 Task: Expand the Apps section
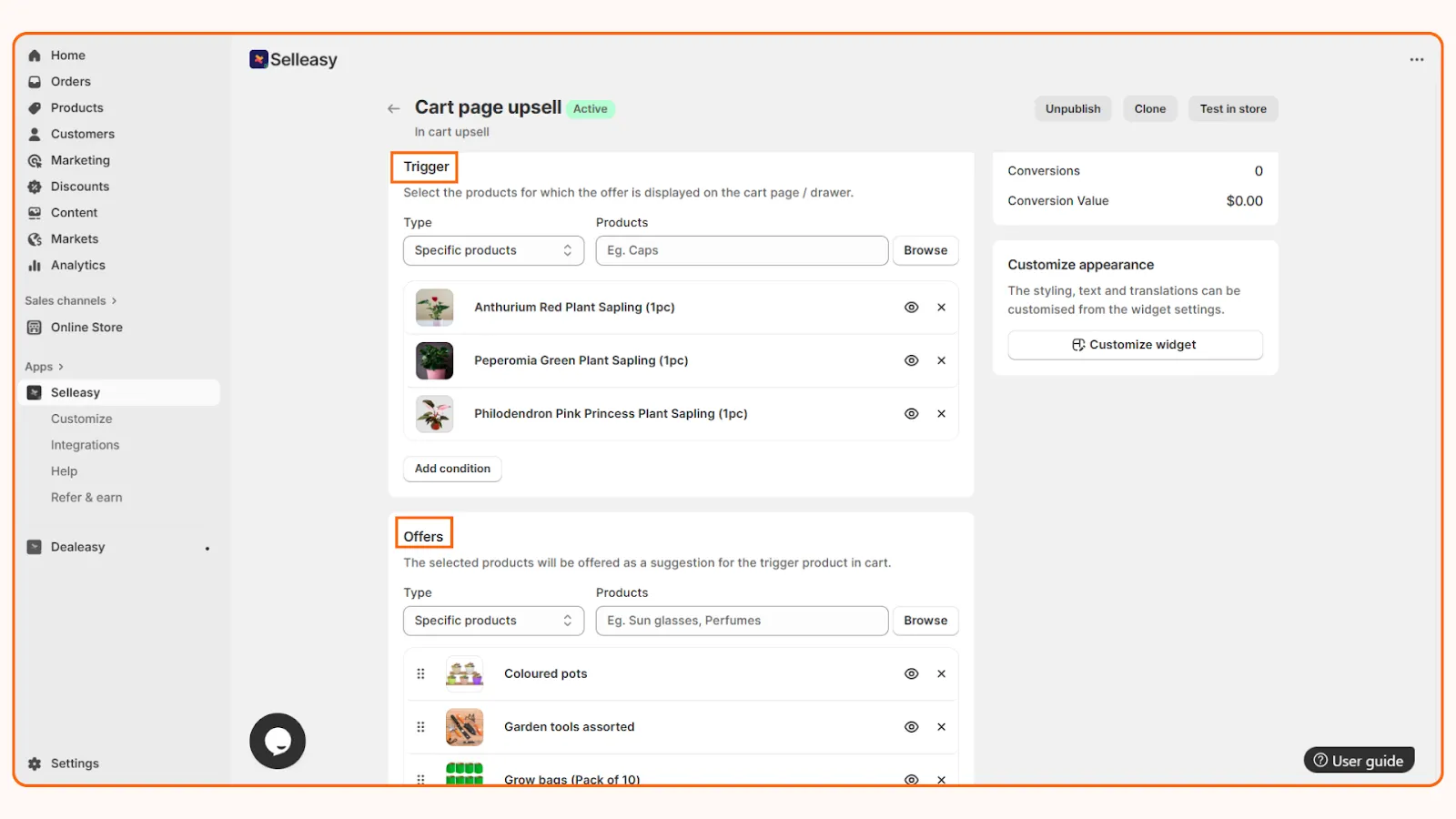tap(40, 366)
